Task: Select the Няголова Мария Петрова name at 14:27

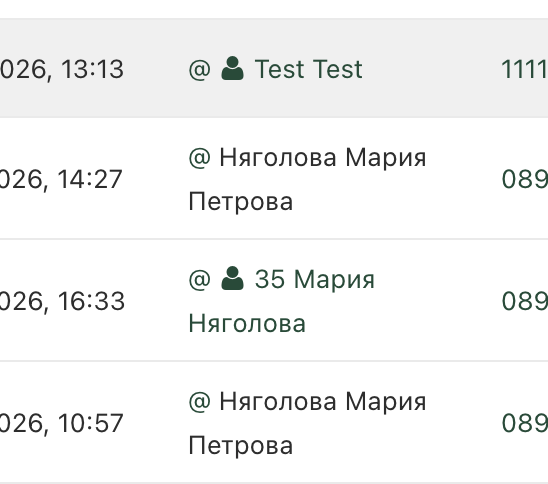Action: tap(307, 179)
